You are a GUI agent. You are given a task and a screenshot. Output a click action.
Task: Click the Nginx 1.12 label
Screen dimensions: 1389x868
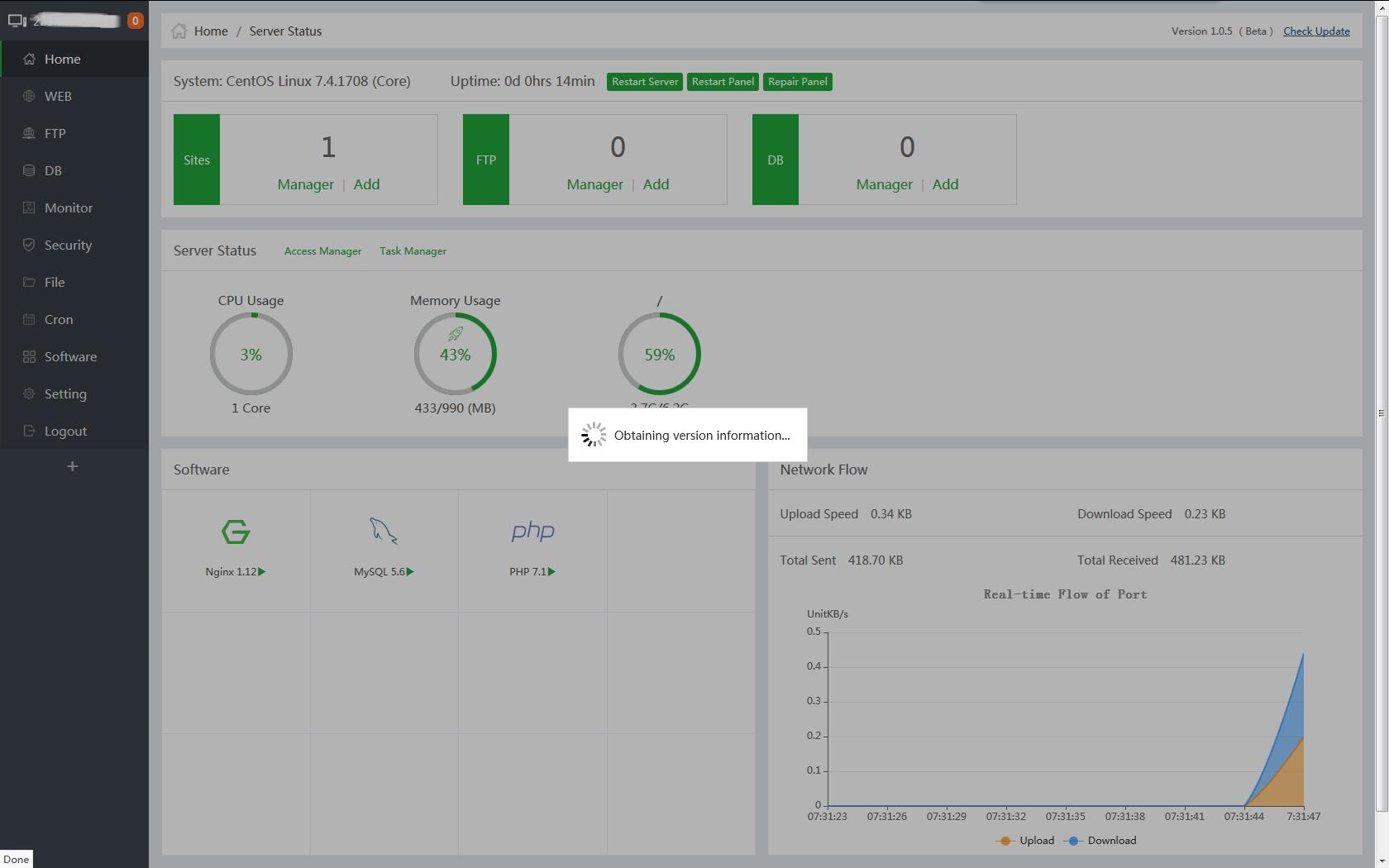[x=231, y=572]
